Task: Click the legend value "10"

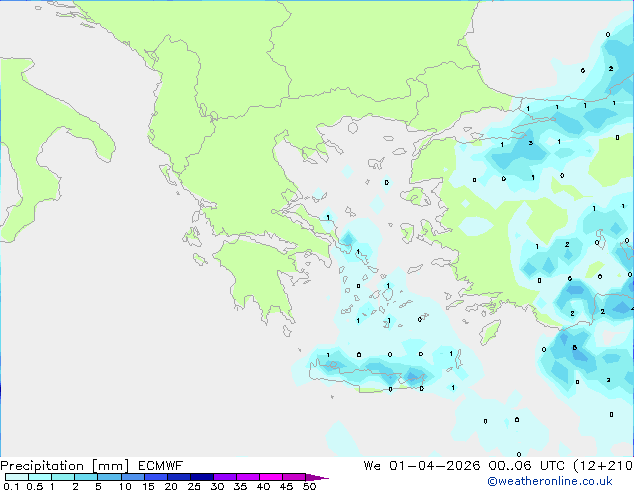Action: (x=125, y=486)
